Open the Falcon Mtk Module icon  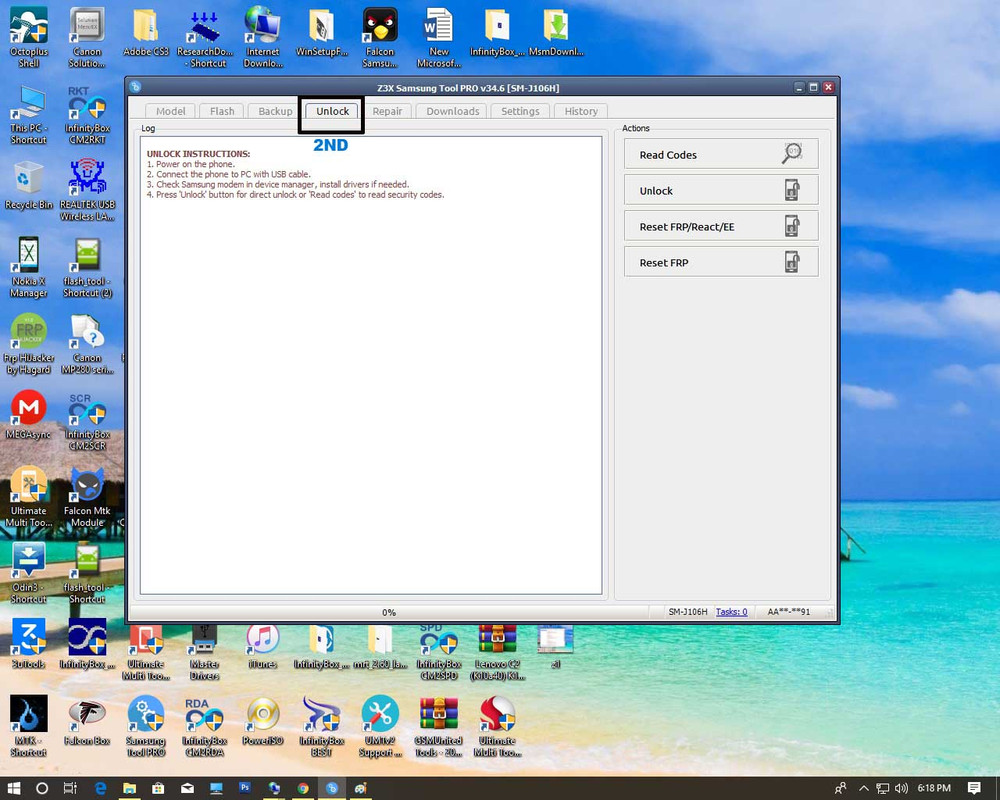[87, 496]
